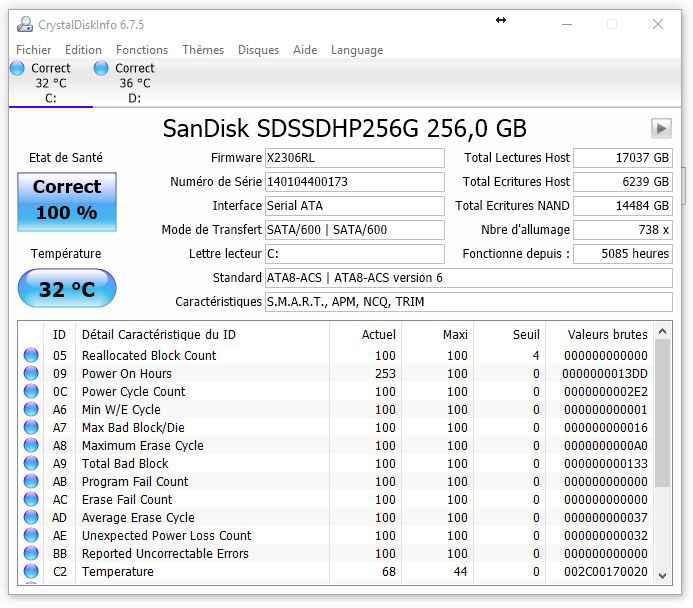693x608 pixels.
Task: Click the 32 °C temperature button
Action: (x=67, y=289)
